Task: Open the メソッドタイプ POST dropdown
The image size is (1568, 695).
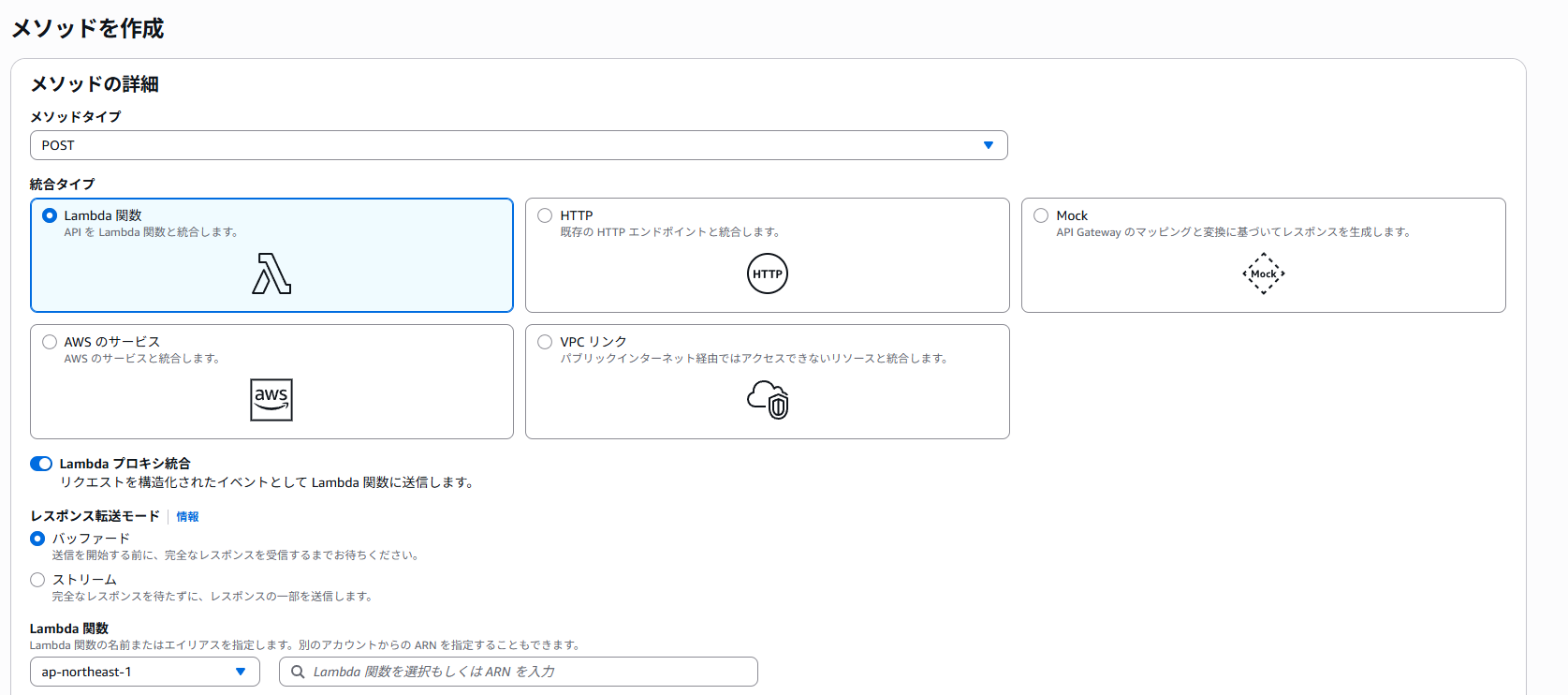Action: point(519,145)
